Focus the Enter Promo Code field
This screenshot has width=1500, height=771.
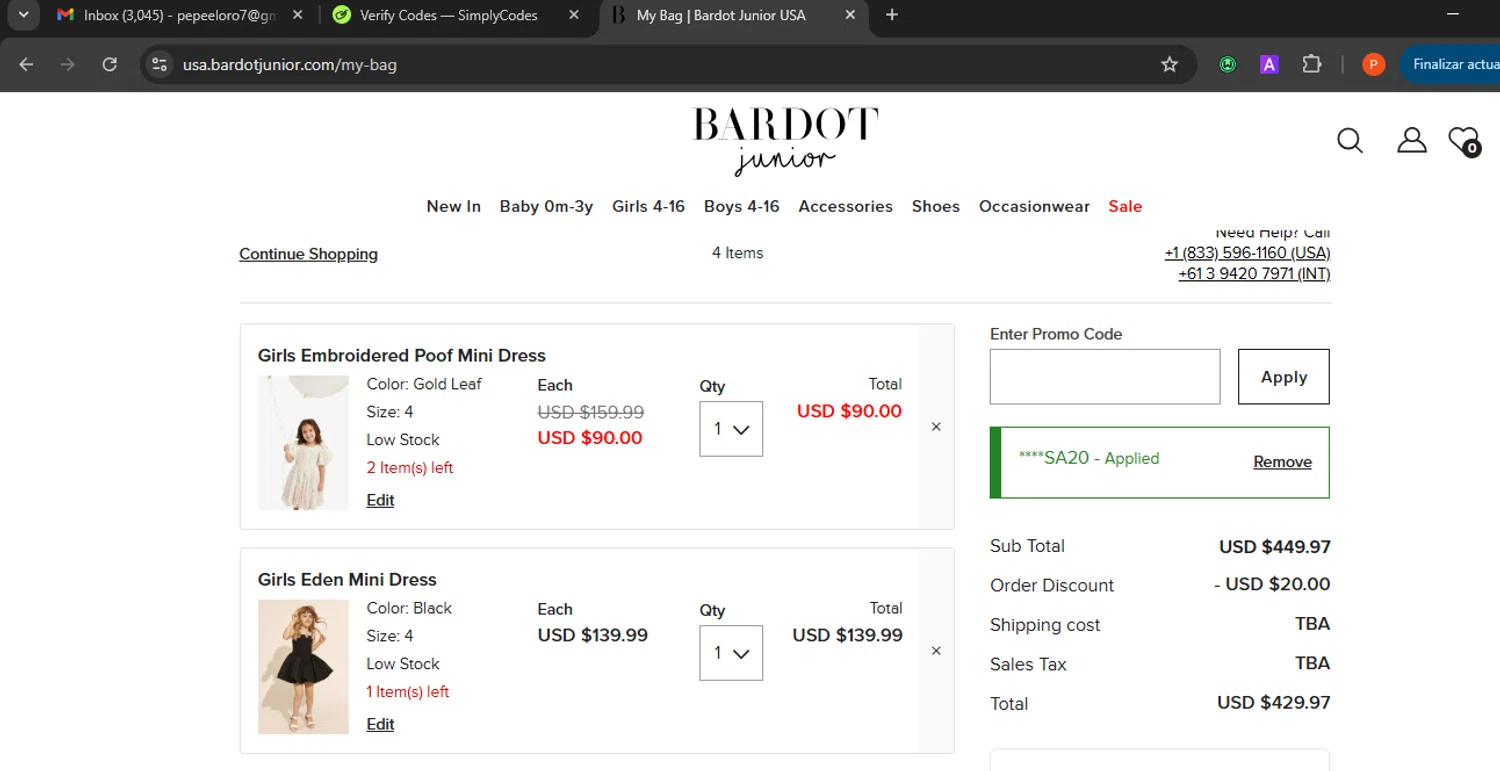(1105, 377)
